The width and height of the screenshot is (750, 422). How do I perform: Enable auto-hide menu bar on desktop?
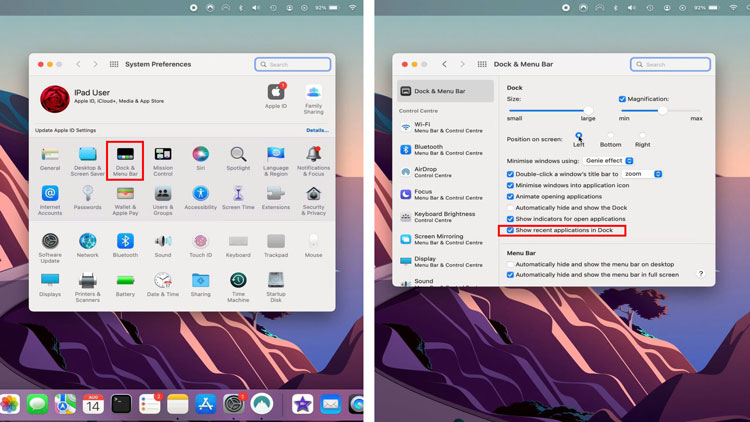click(x=510, y=265)
